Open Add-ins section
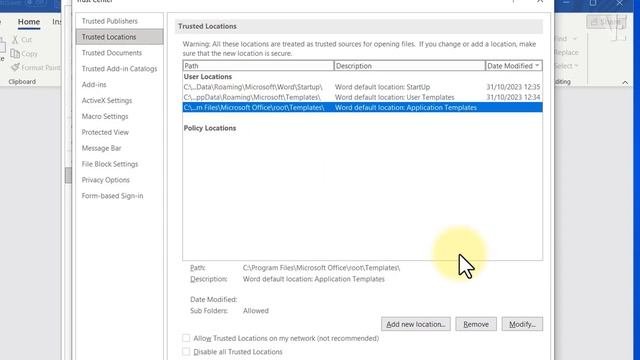This screenshot has width=640, height=360. (x=94, y=84)
